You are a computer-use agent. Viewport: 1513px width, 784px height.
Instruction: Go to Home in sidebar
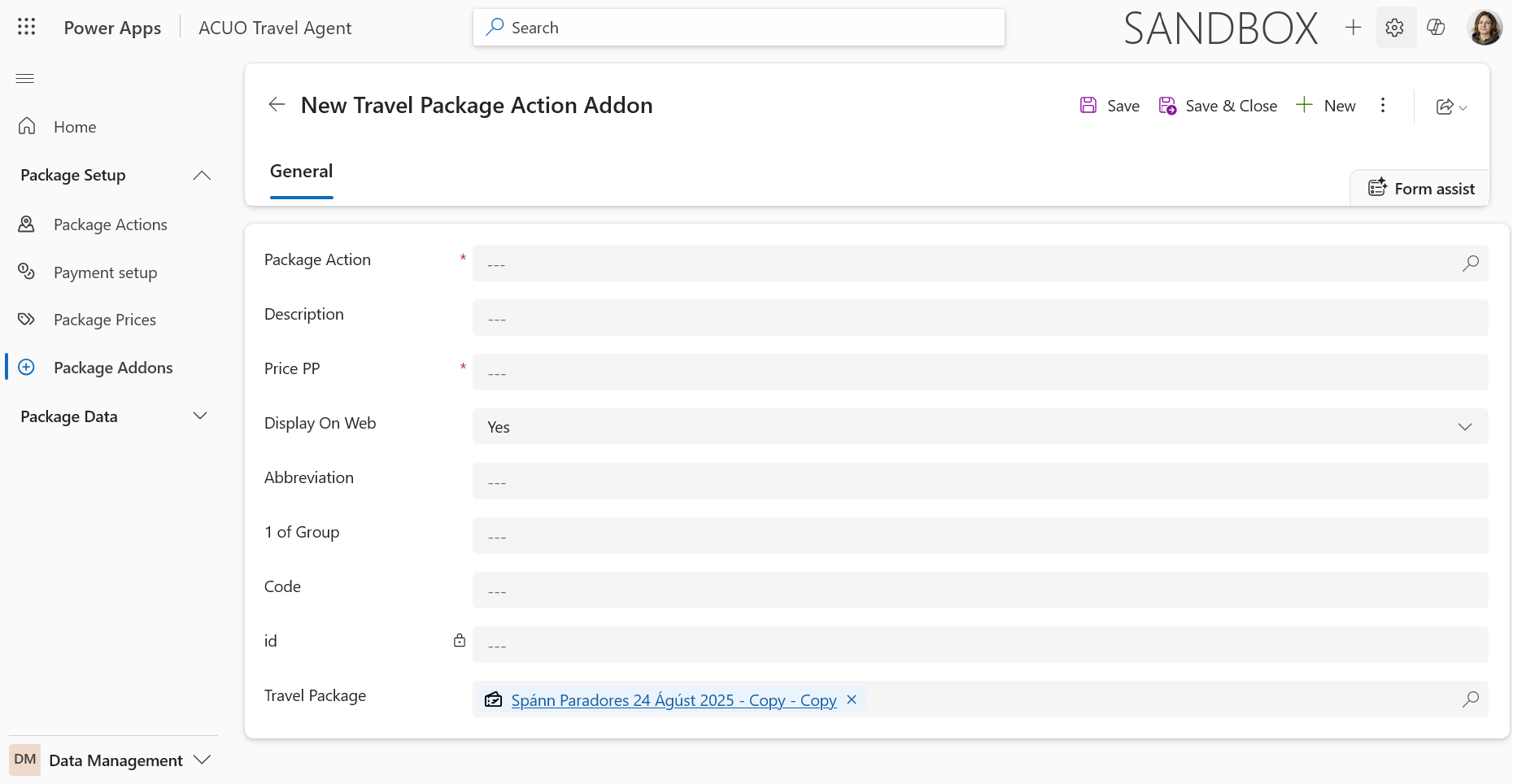coord(75,127)
